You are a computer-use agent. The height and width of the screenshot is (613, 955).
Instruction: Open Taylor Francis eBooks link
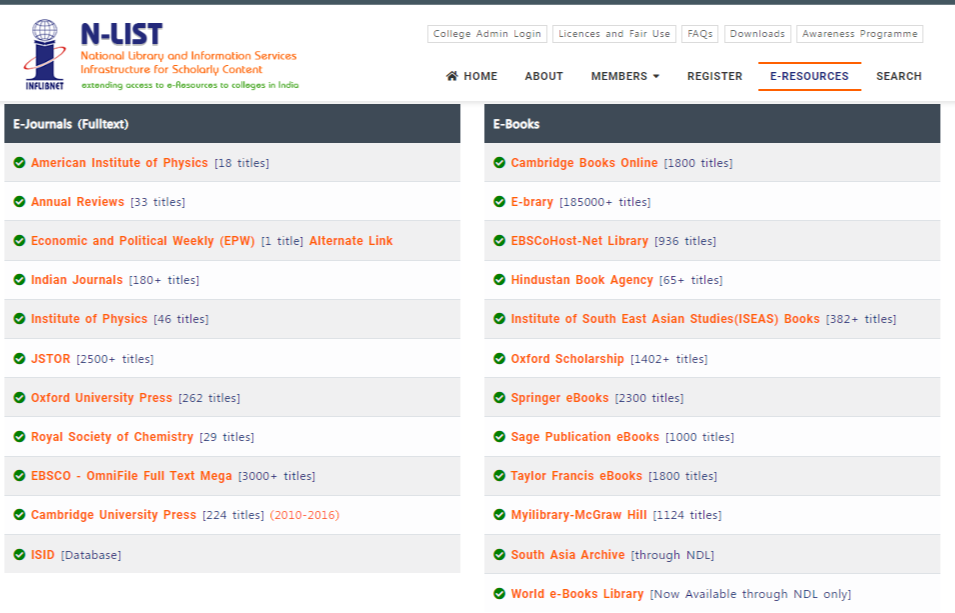point(576,476)
